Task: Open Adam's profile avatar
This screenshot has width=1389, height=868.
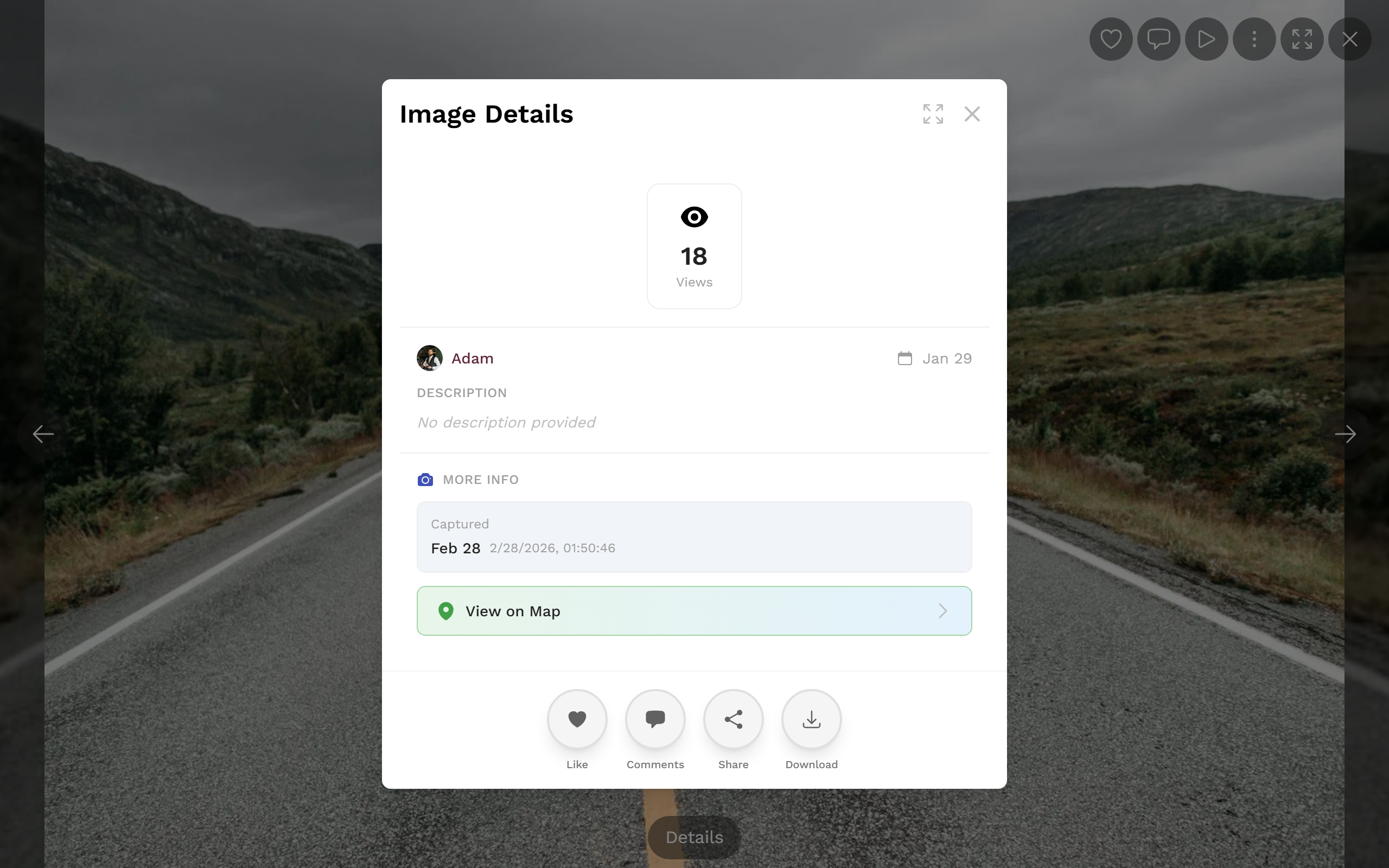Action: tap(429, 358)
